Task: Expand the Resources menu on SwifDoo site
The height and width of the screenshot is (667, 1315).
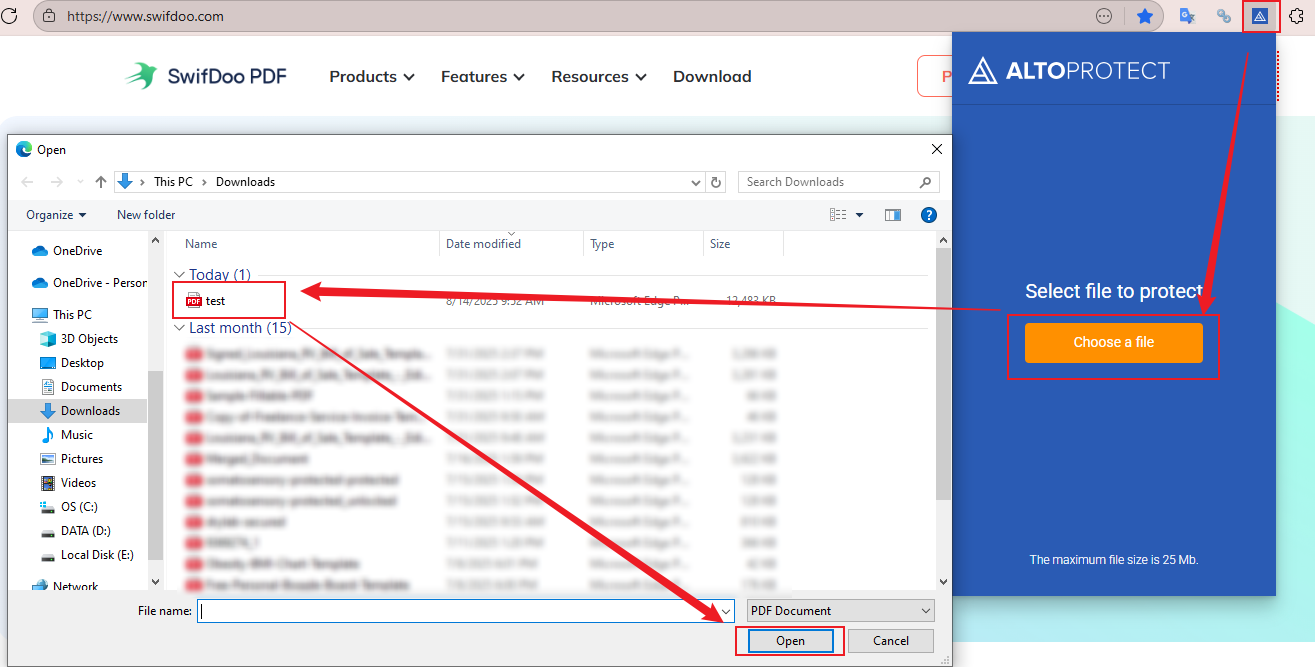Action: [x=599, y=76]
